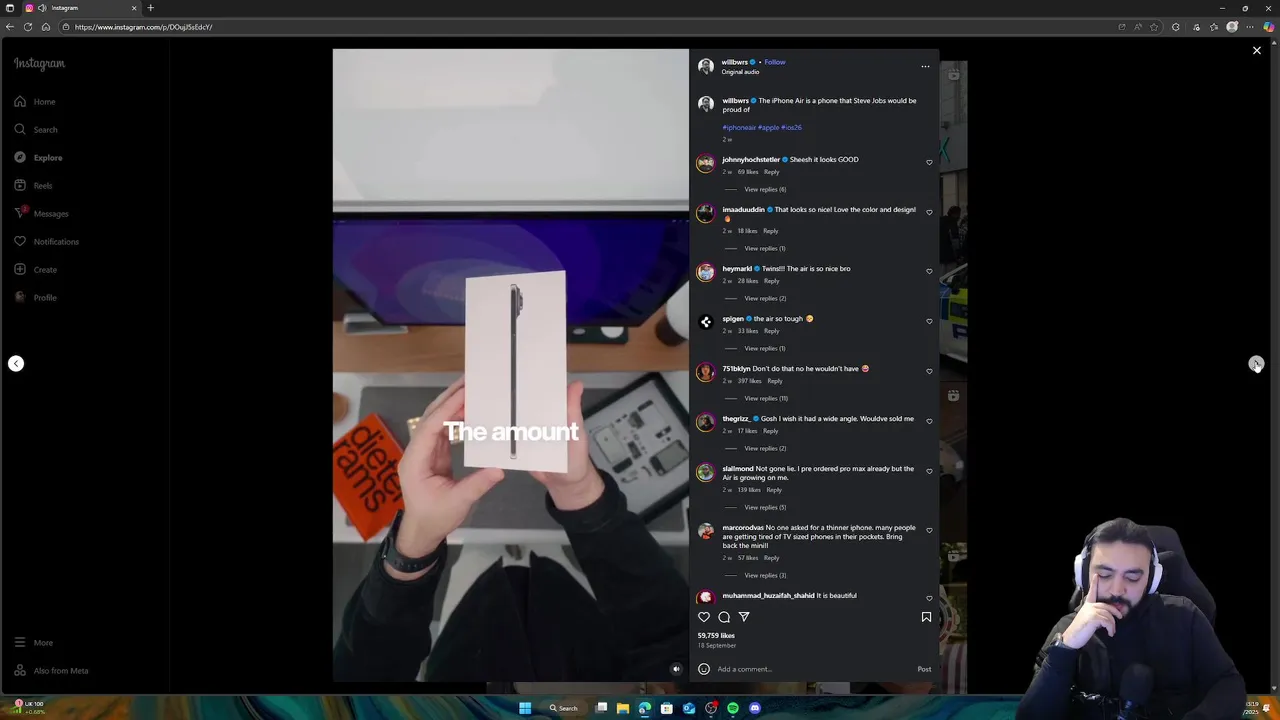
Task: Open Discord from the taskbar
Action: pyautogui.click(x=755, y=708)
